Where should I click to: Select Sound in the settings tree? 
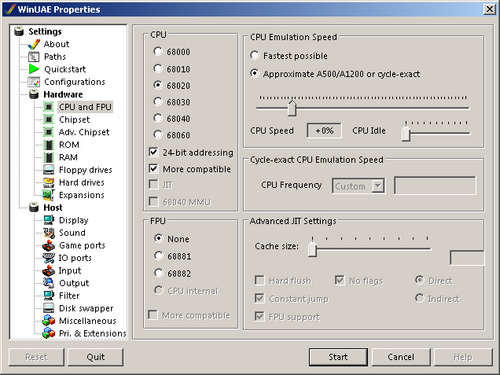(72, 233)
